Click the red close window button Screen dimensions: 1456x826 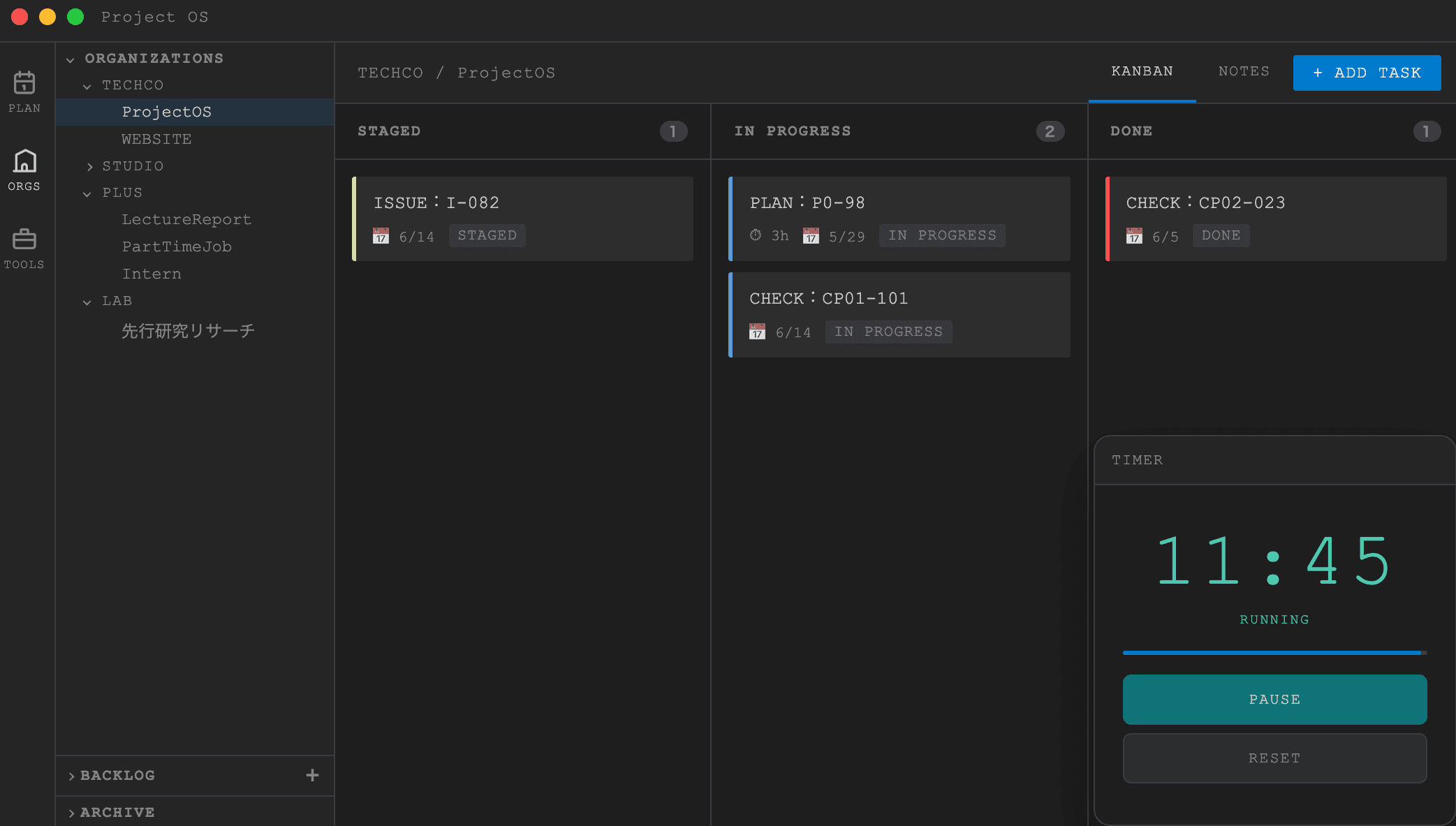[x=20, y=17]
